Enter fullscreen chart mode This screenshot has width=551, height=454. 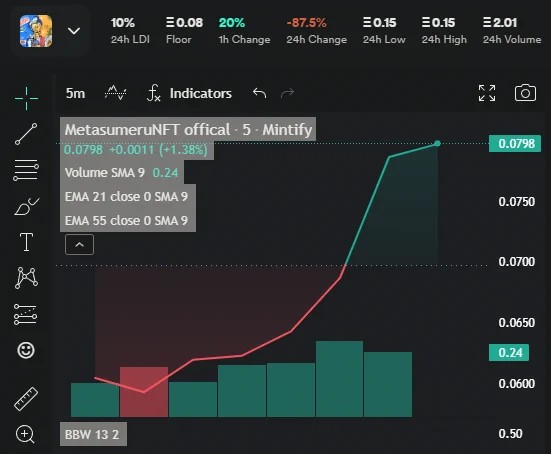pyautogui.click(x=487, y=93)
